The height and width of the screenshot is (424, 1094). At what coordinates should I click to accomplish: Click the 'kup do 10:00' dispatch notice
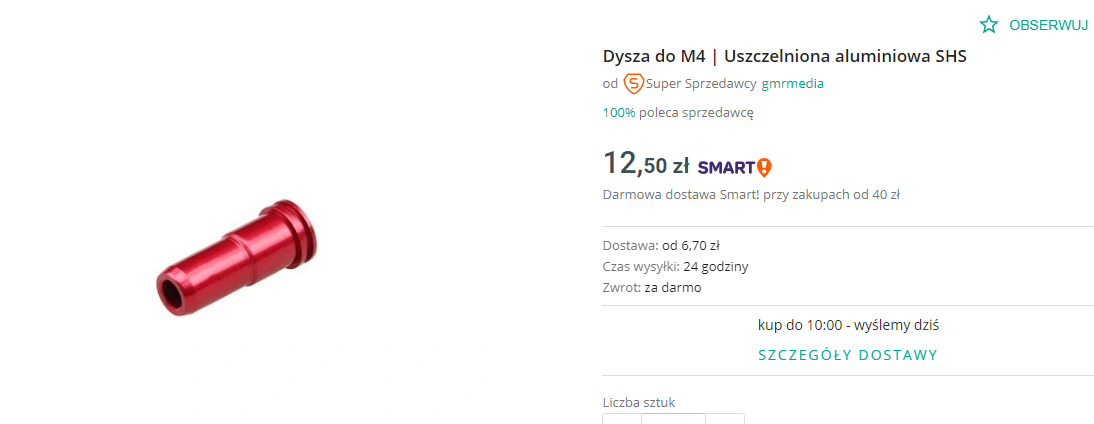848,325
